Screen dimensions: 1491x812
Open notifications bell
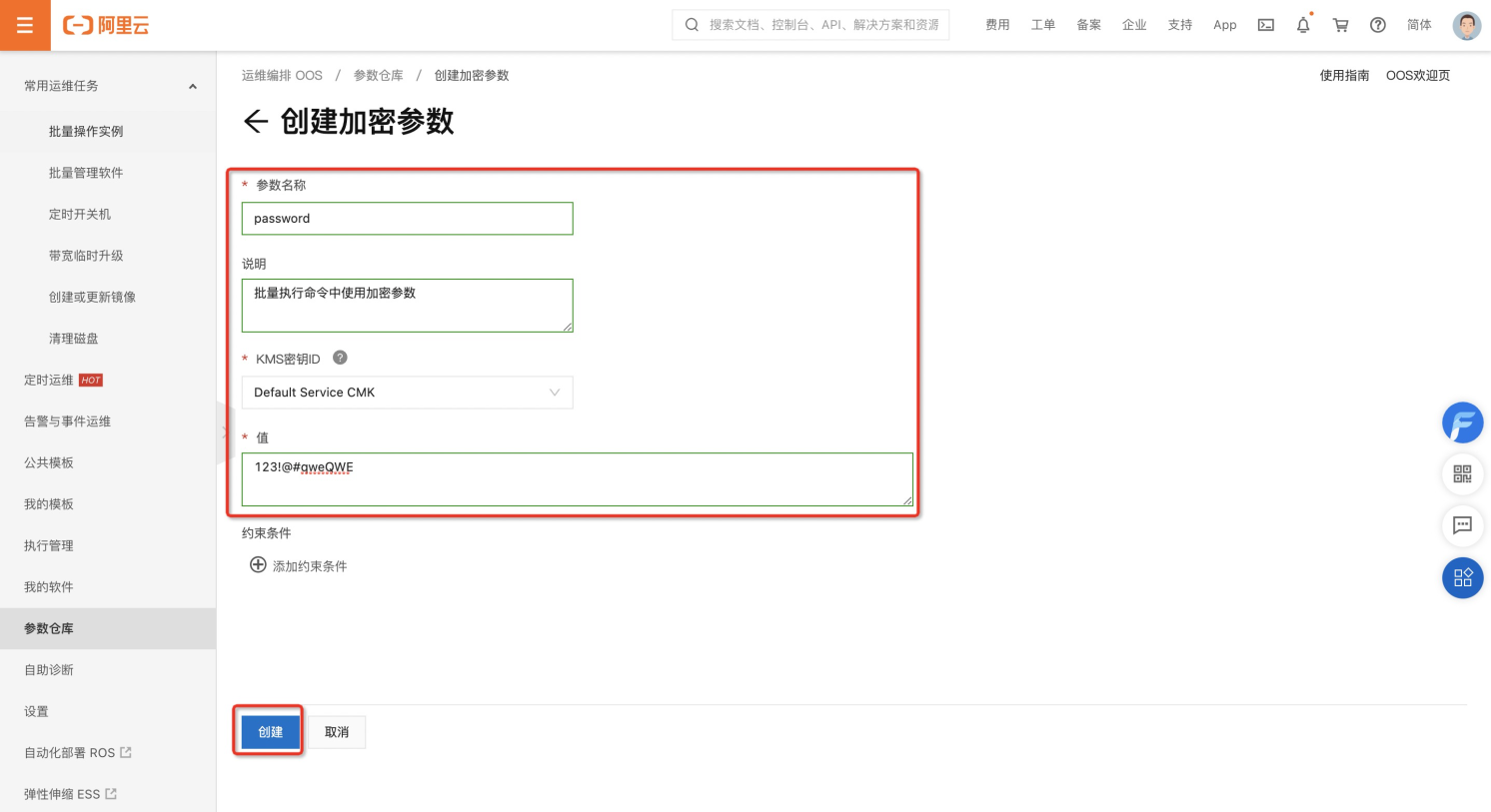[x=1303, y=25]
